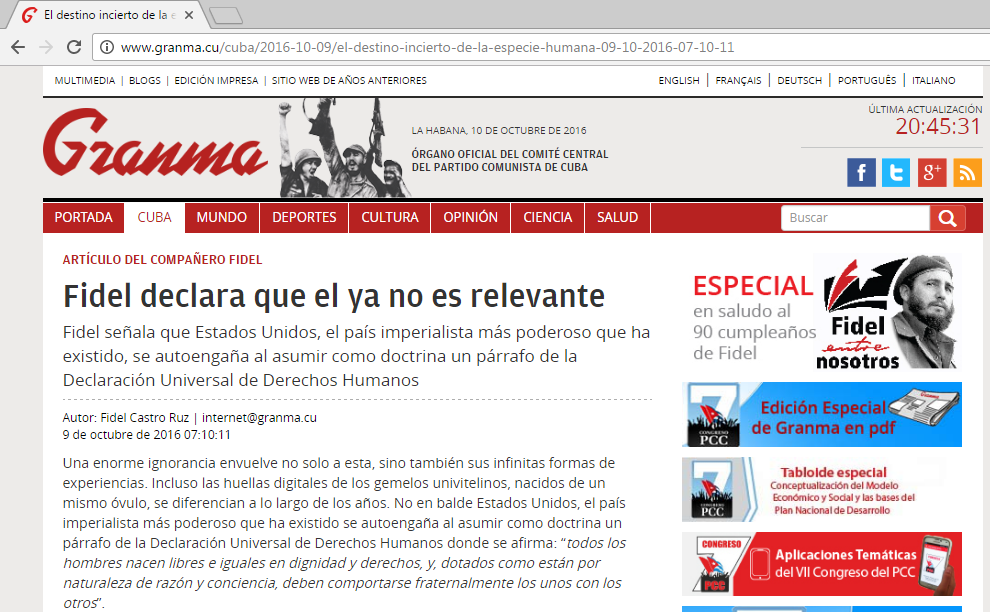
Task: Click the browser back arrow
Action: click(18, 47)
